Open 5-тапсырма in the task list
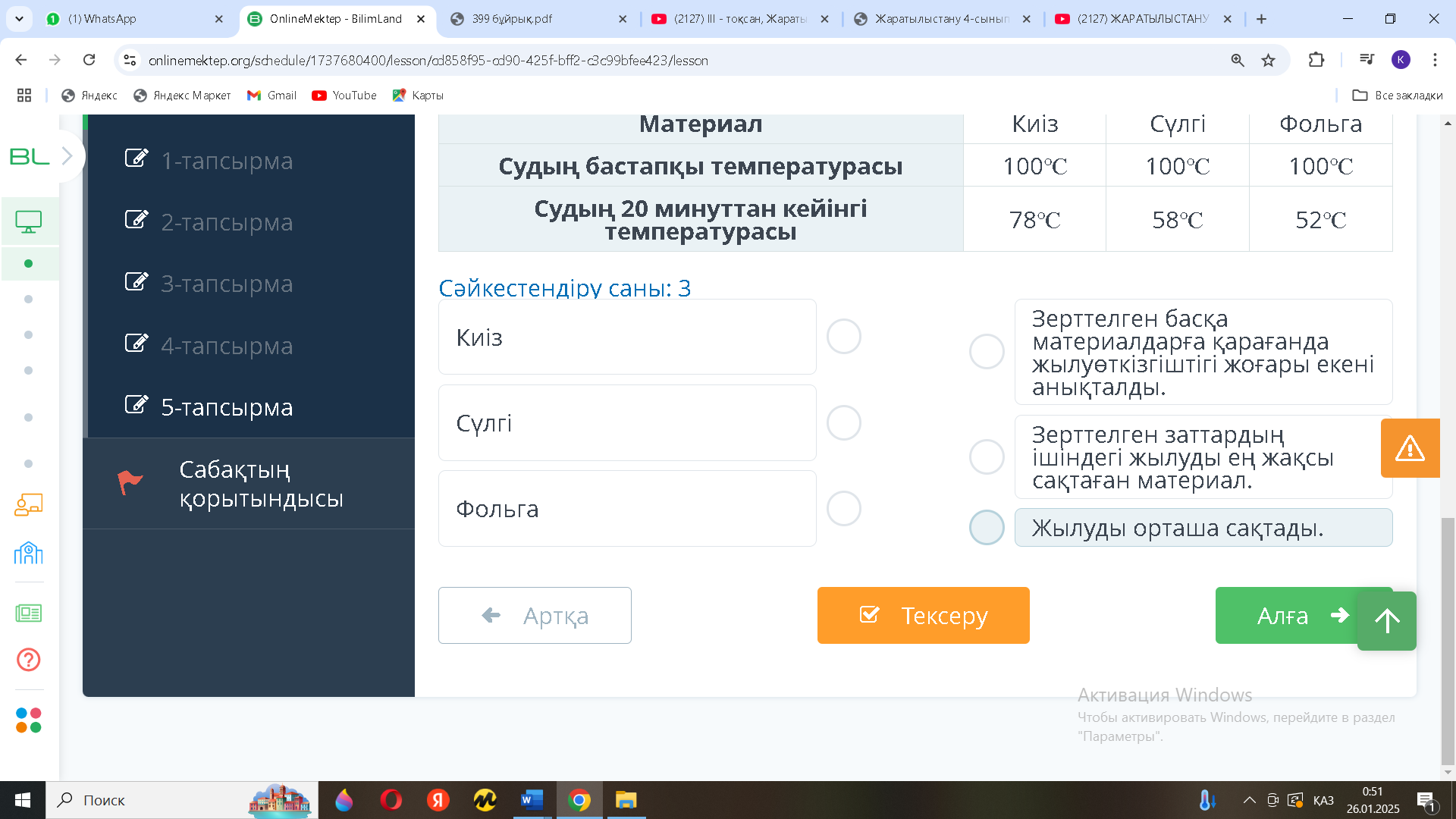The width and height of the screenshot is (1456, 819). pyautogui.click(x=227, y=407)
